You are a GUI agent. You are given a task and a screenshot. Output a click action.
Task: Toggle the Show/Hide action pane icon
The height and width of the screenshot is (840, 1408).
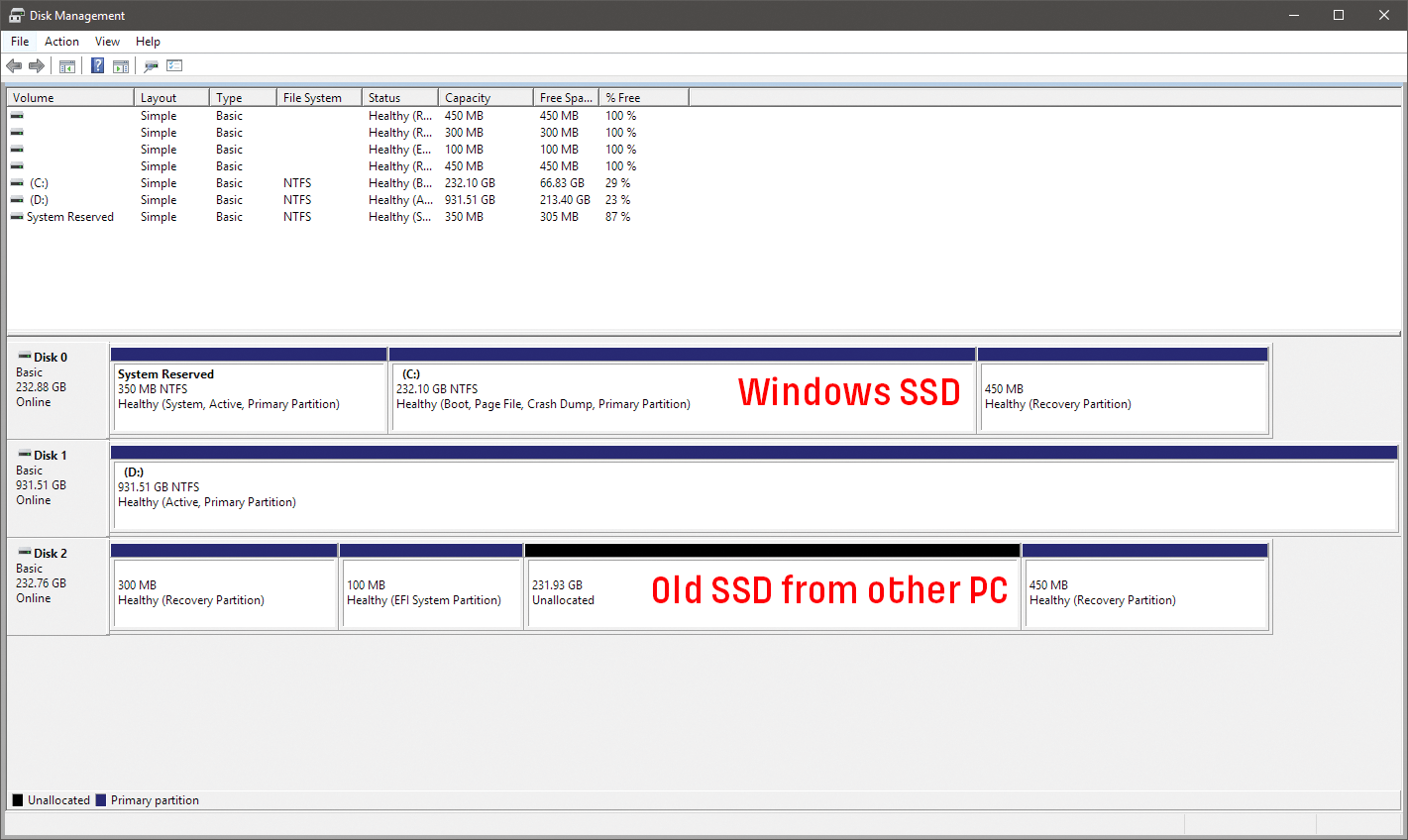[x=120, y=65]
